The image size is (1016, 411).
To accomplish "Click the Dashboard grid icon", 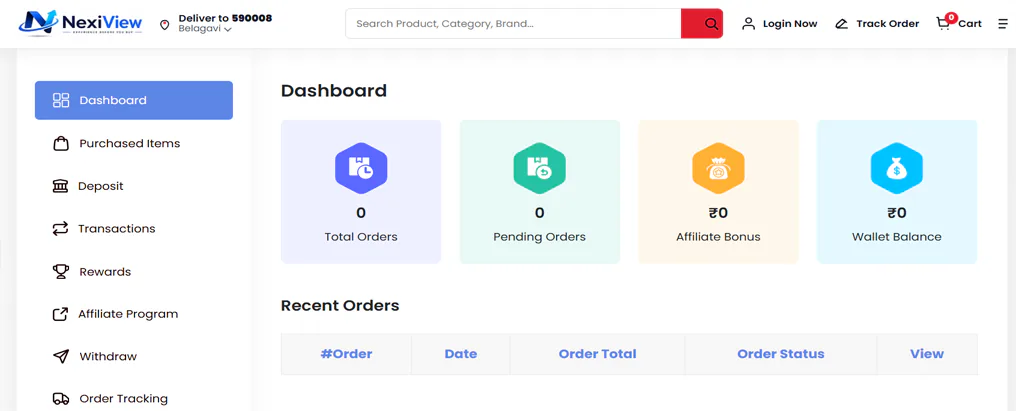I will pyautogui.click(x=61, y=100).
